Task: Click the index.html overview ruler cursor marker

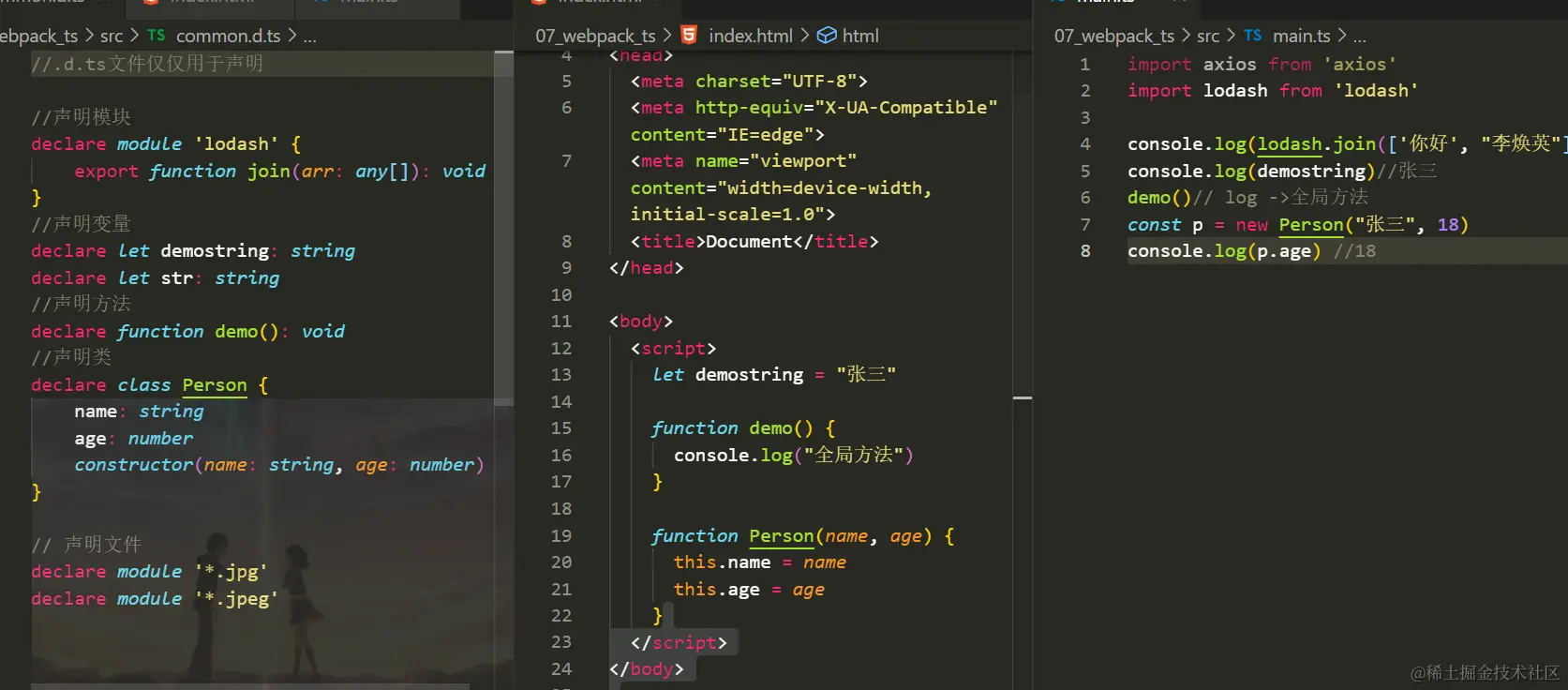Action: coord(1023,398)
